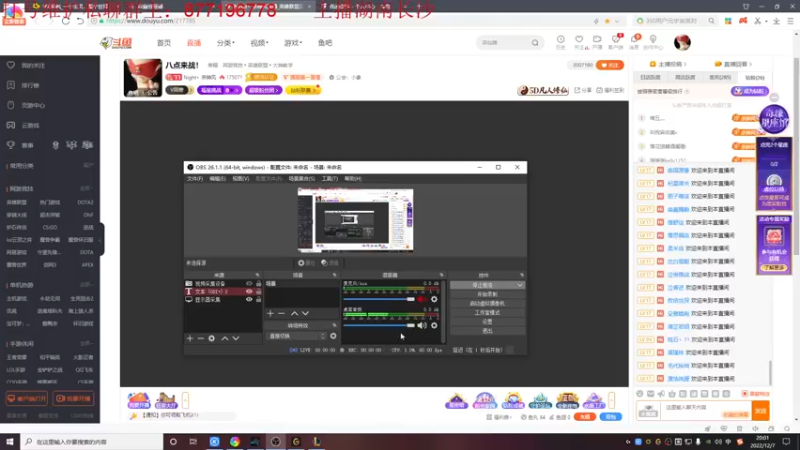This screenshot has height=450, width=800.
Task: Open OBS 视图(V) menu
Action: click(241, 179)
